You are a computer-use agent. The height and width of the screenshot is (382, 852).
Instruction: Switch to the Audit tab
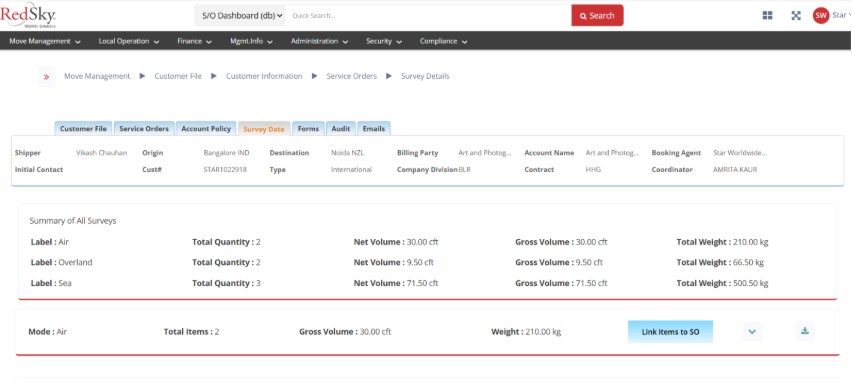[341, 129]
